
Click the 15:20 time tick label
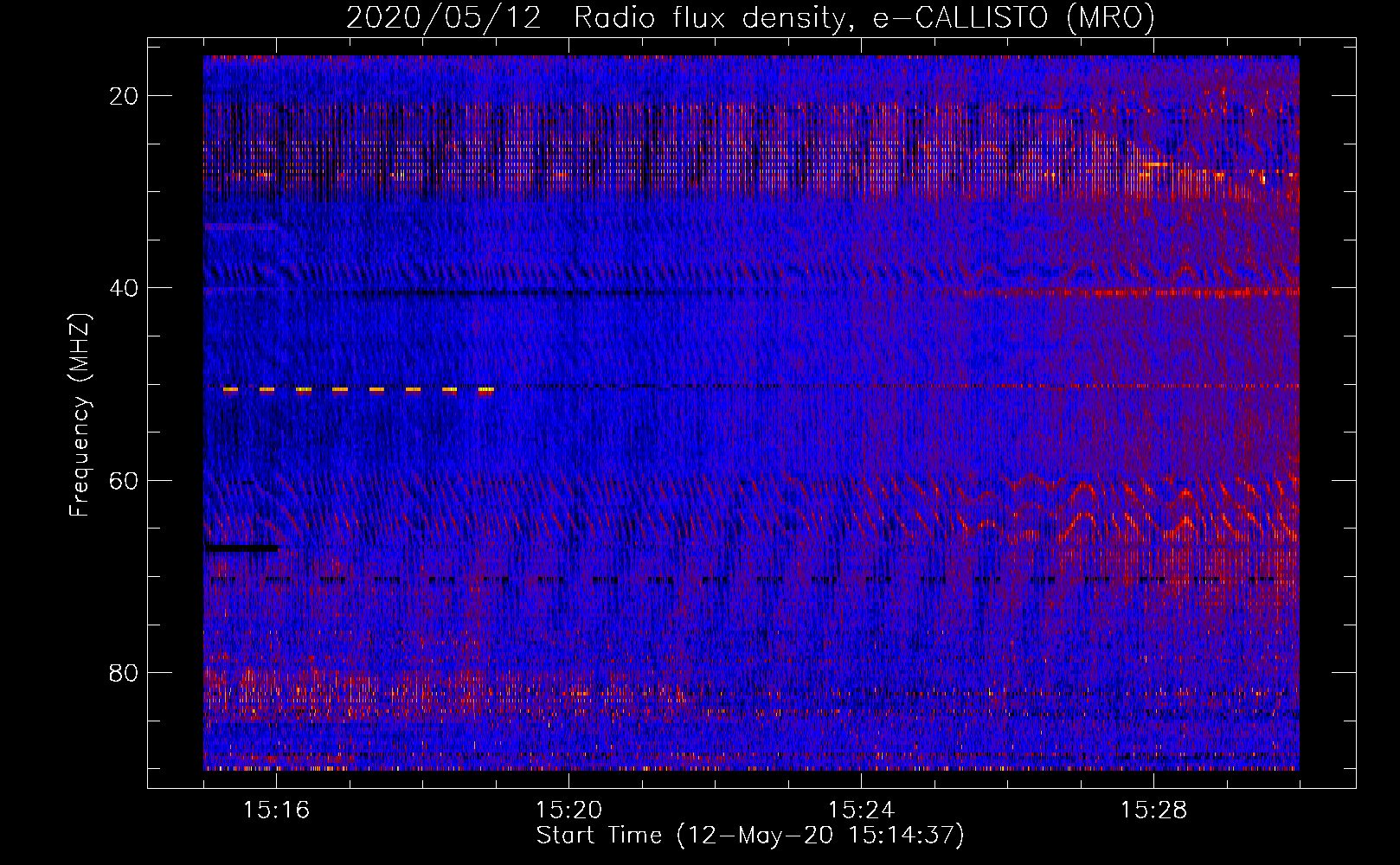pos(568,811)
